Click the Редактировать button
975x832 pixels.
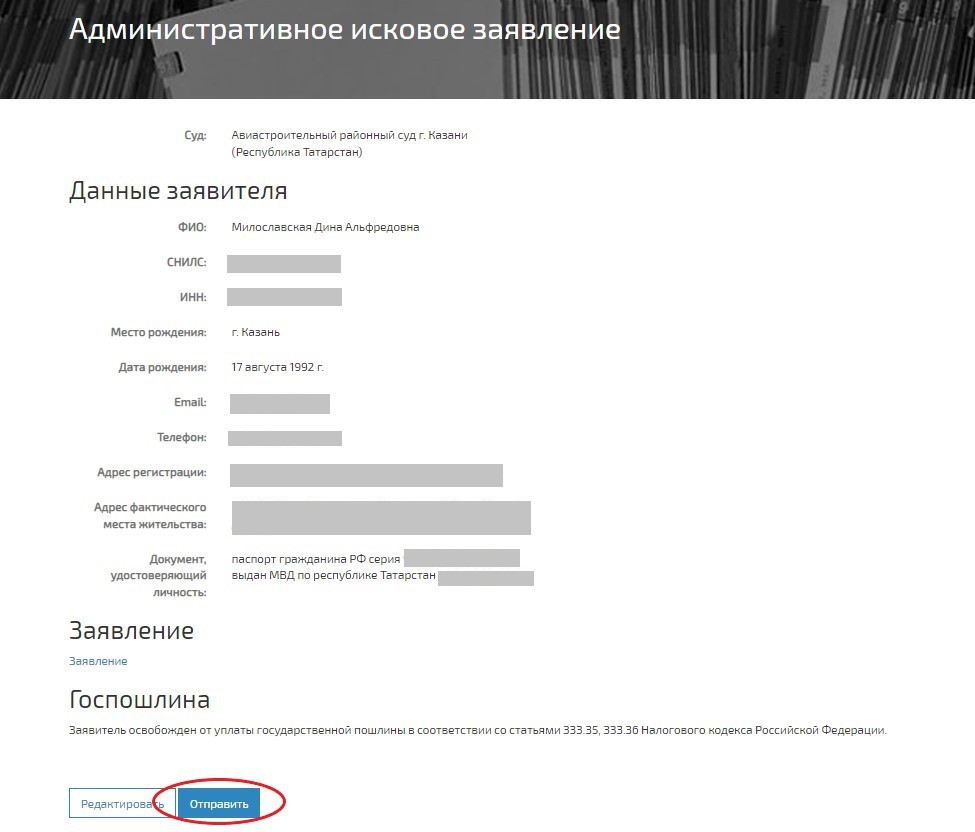(122, 803)
